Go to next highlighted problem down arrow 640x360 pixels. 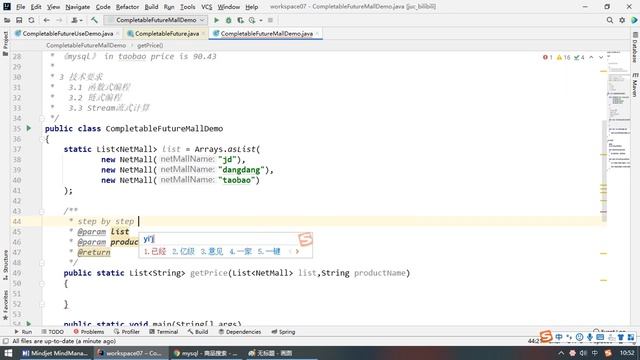click(601, 58)
